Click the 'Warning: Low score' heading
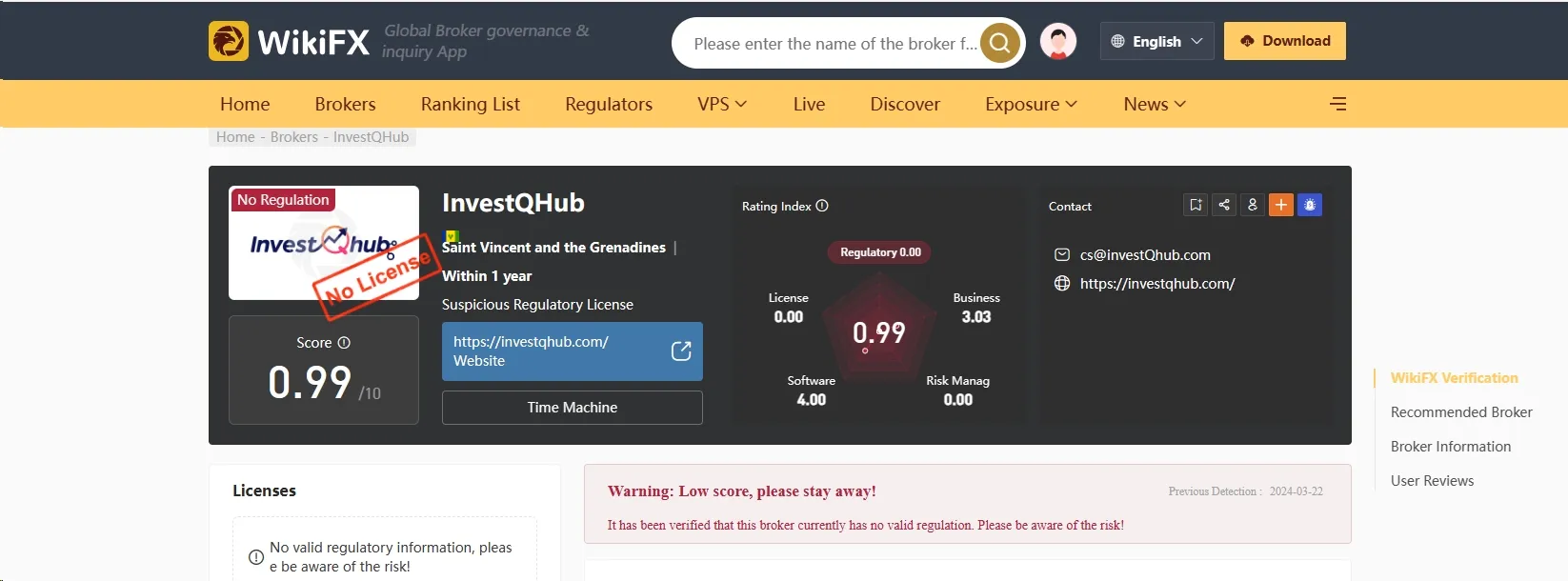 [x=742, y=491]
